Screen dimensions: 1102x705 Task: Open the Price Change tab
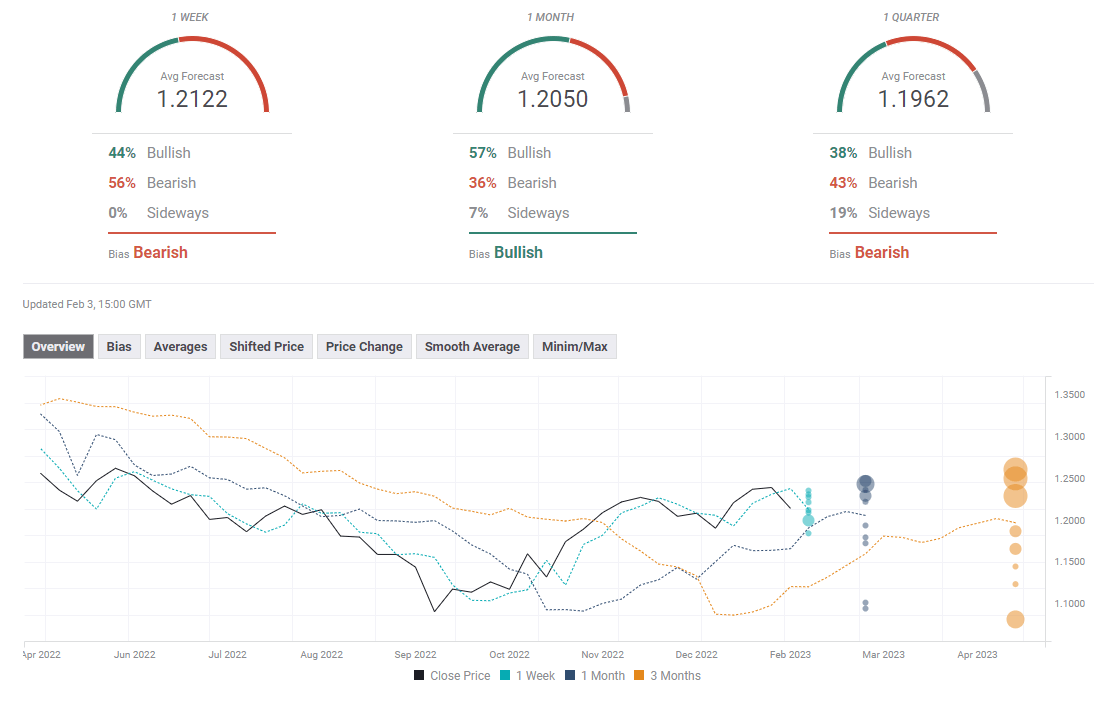click(x=364, y=346)
